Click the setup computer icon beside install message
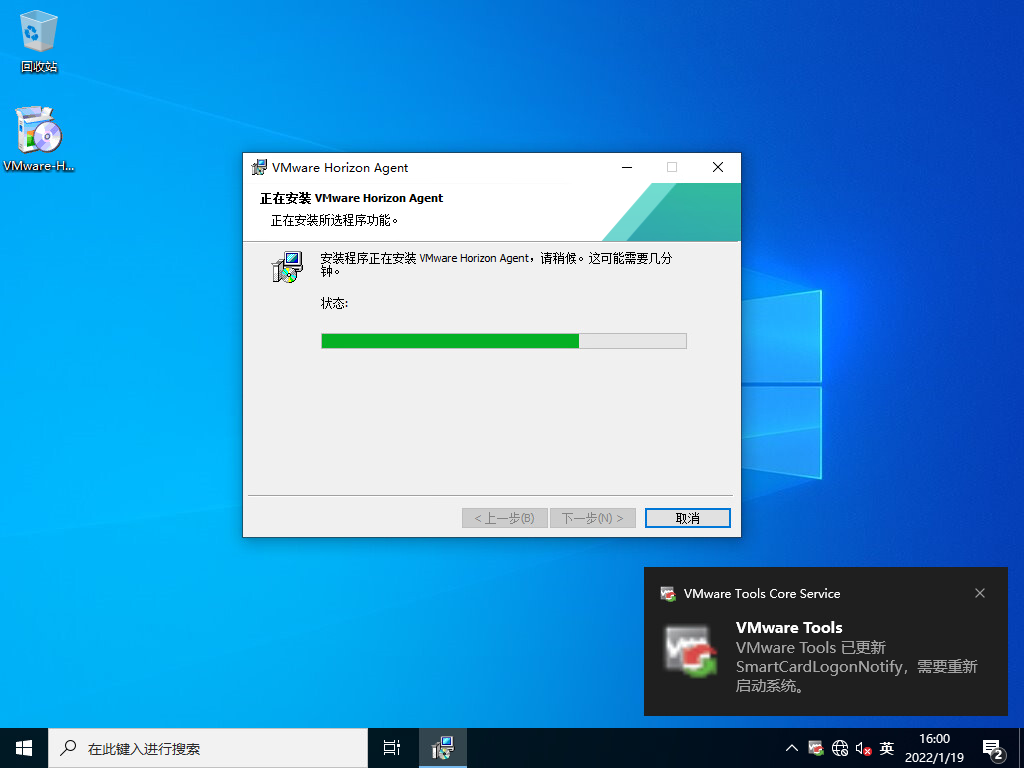1024x768 pixels. coord(288,266)
